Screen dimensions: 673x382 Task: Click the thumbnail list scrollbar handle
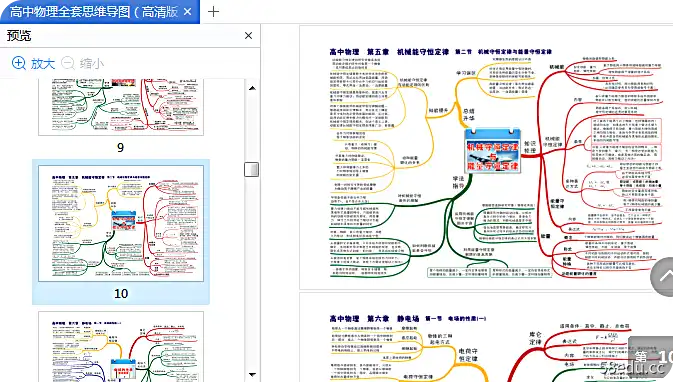[252, 169]
